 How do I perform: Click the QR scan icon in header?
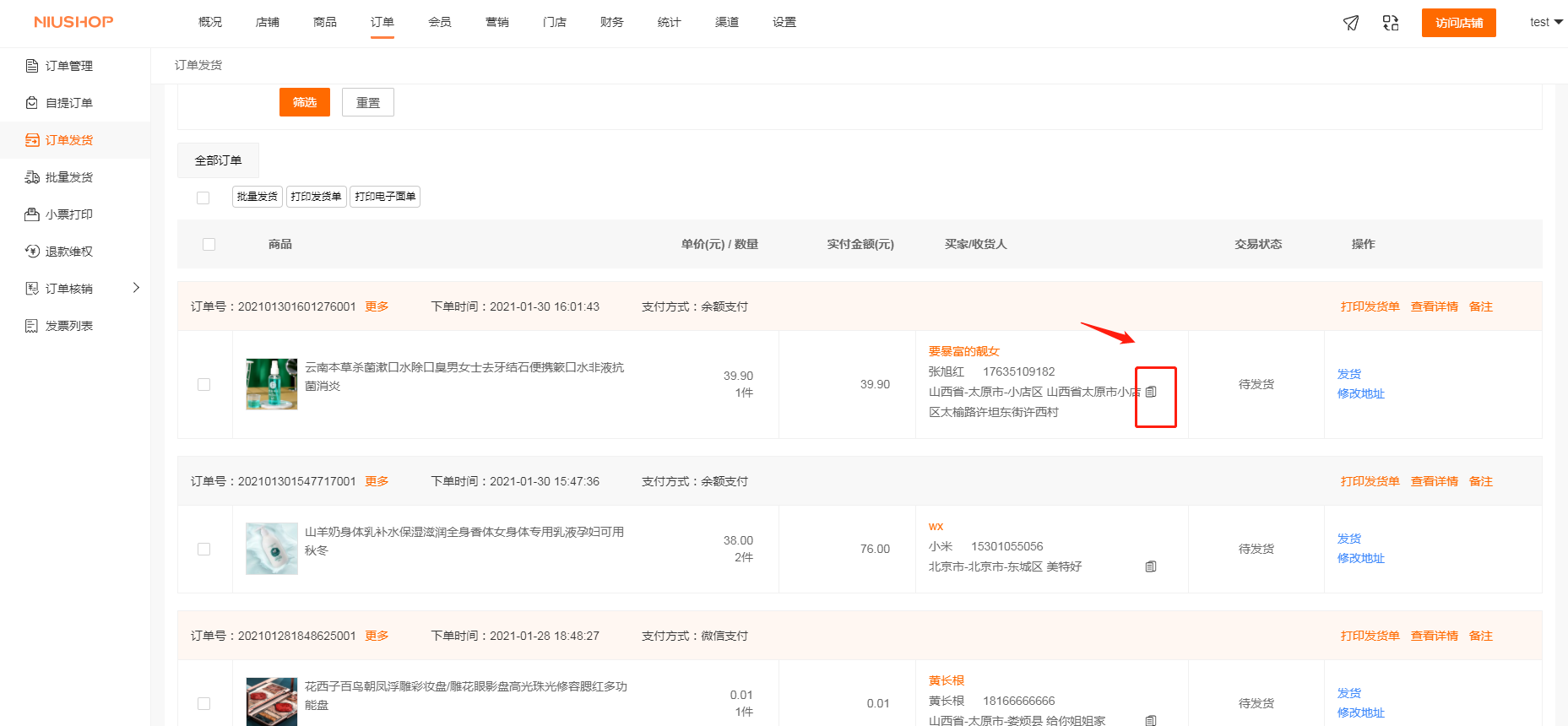pos(1391,23)
